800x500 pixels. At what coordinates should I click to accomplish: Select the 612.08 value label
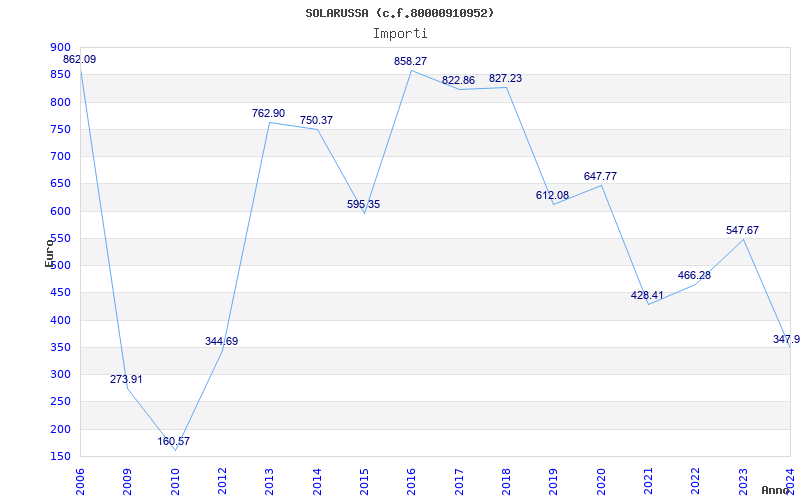coord(552,195)
